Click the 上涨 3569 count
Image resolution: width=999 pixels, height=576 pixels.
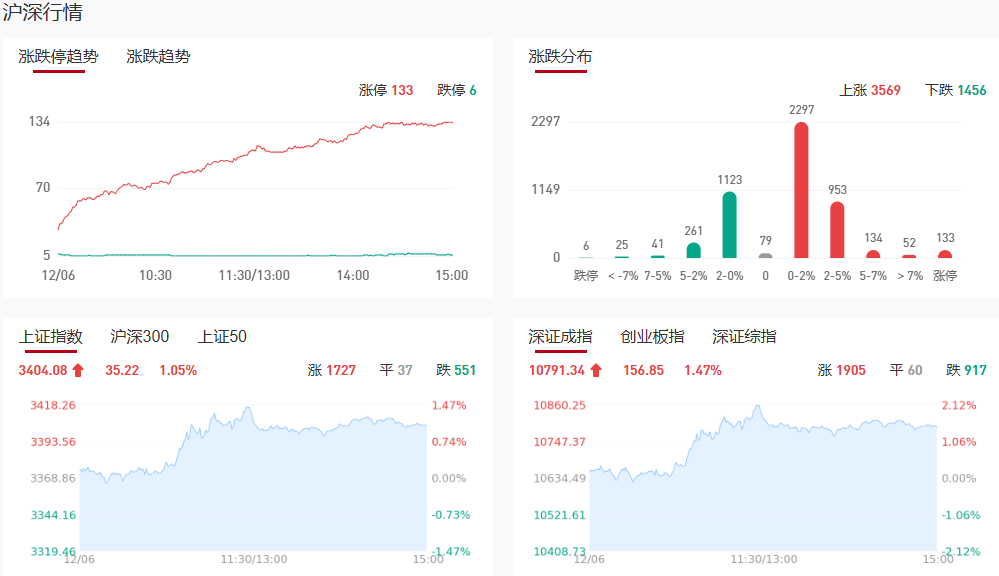pos(870,90)
